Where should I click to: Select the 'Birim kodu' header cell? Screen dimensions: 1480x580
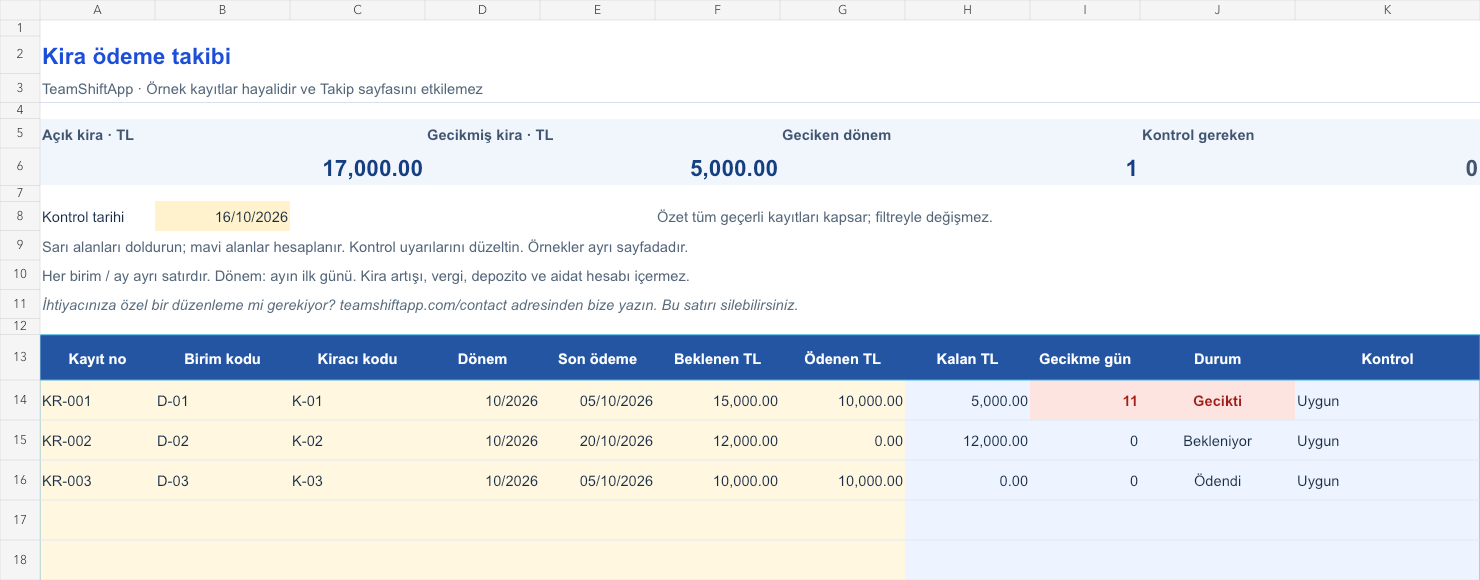click(x=222, y=359)
